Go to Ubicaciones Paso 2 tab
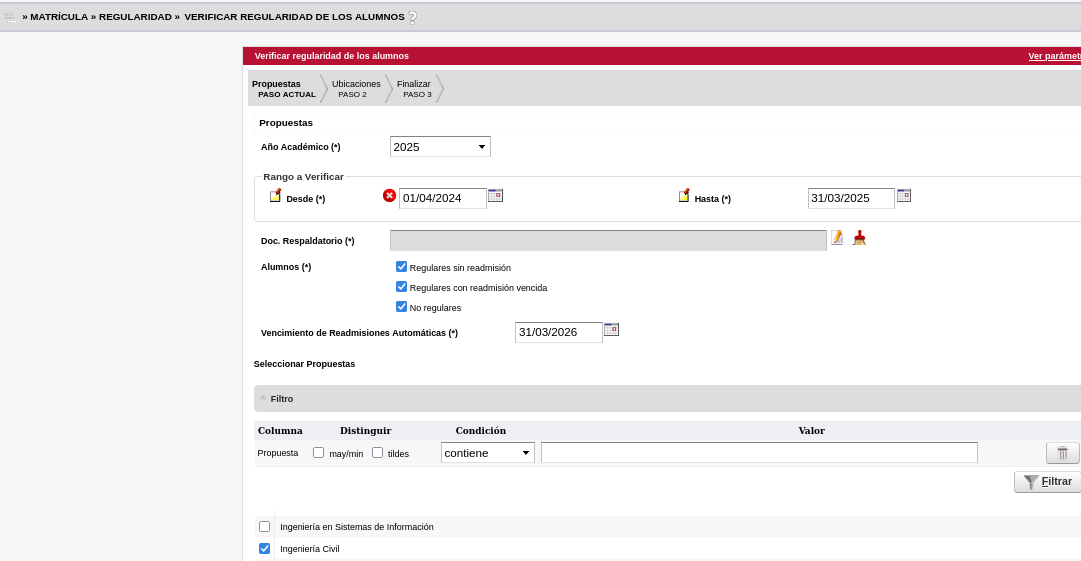 click(356, 88)
